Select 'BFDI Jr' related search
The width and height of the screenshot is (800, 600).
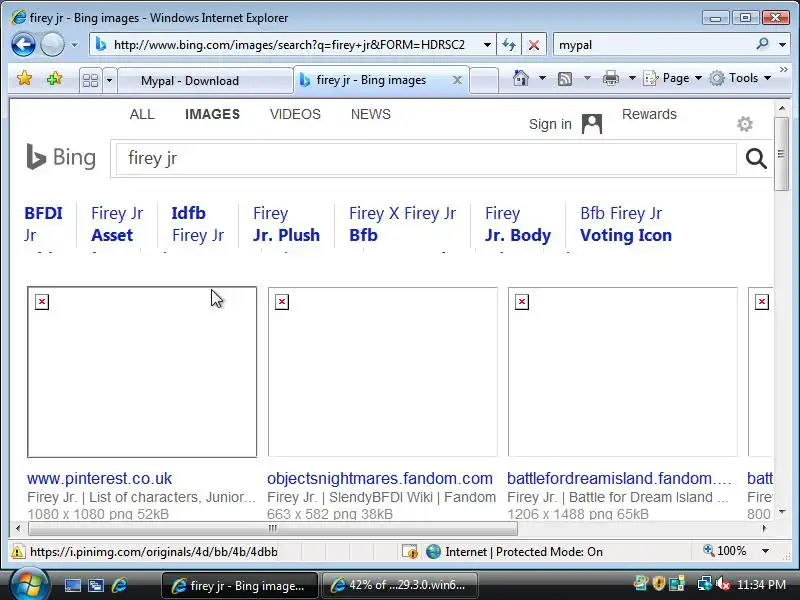pos(43,224)
